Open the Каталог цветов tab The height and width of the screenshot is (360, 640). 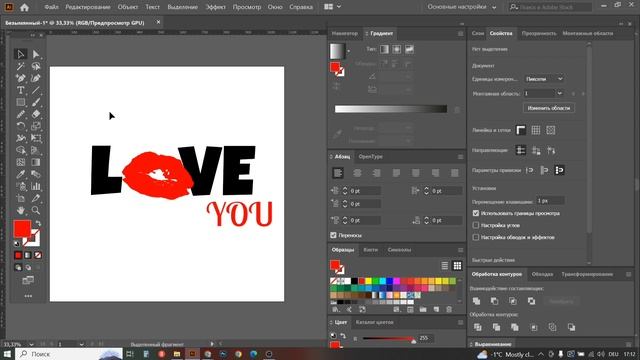point(374,322)
